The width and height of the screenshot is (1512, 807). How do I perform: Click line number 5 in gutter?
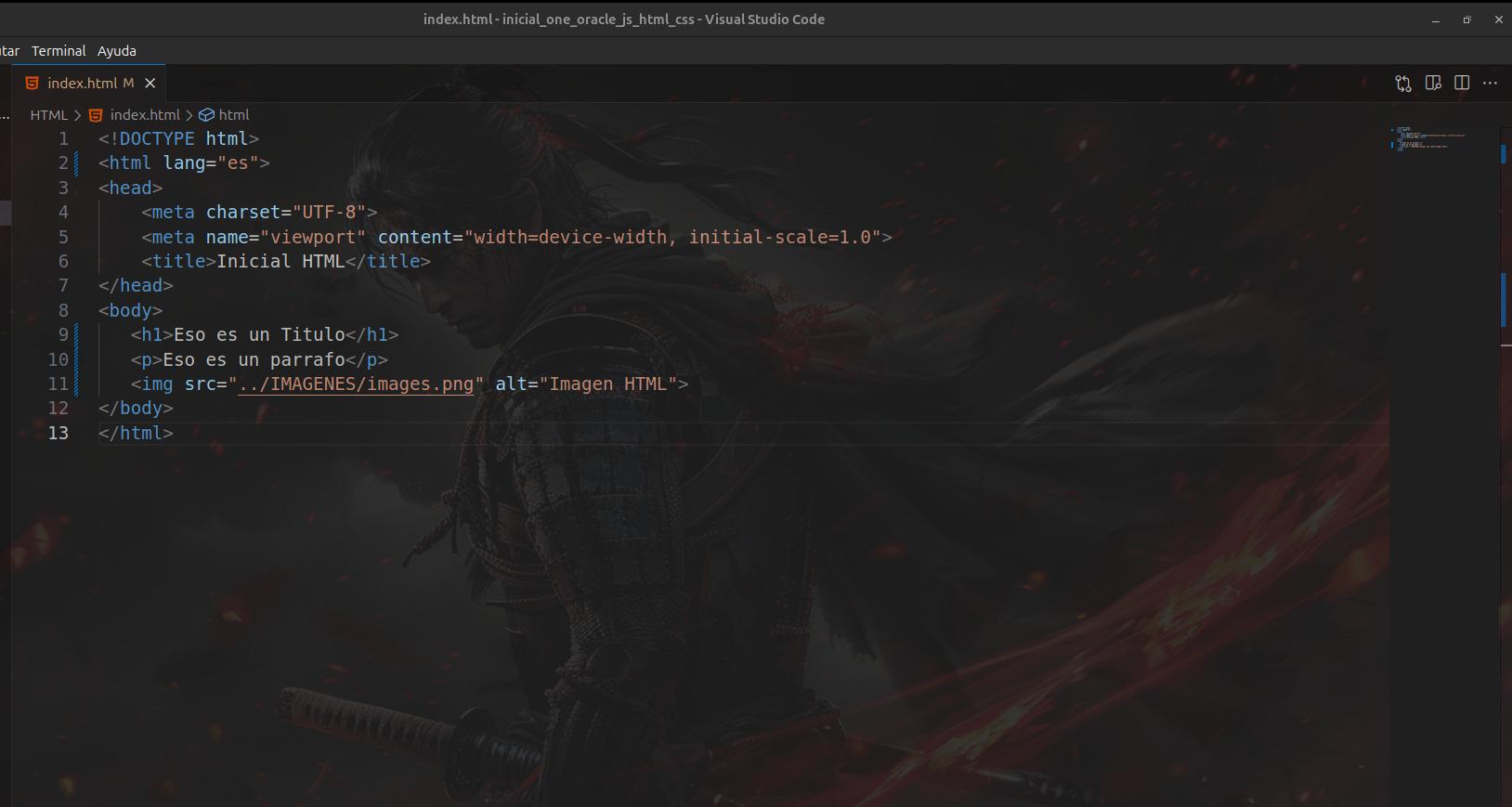tap(64, 237)
